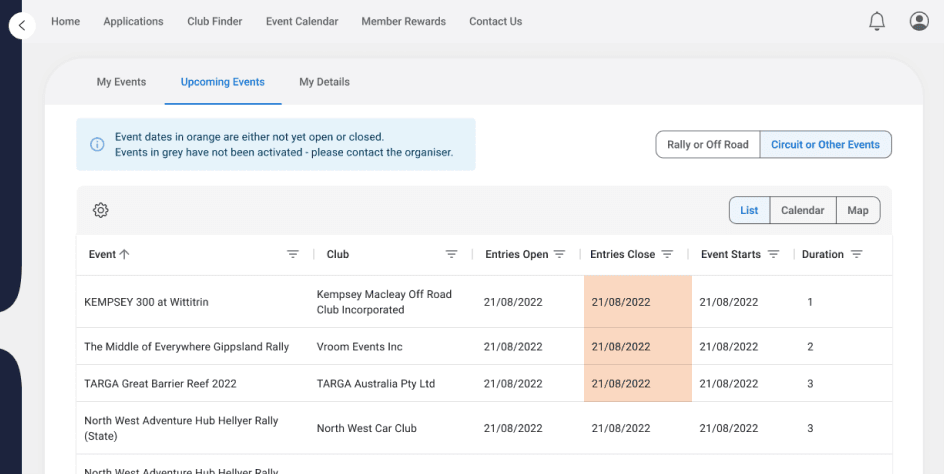The height and width of the screenshot is (474, 944).
Task: Switch to Map view
Action: coord(857,210)
